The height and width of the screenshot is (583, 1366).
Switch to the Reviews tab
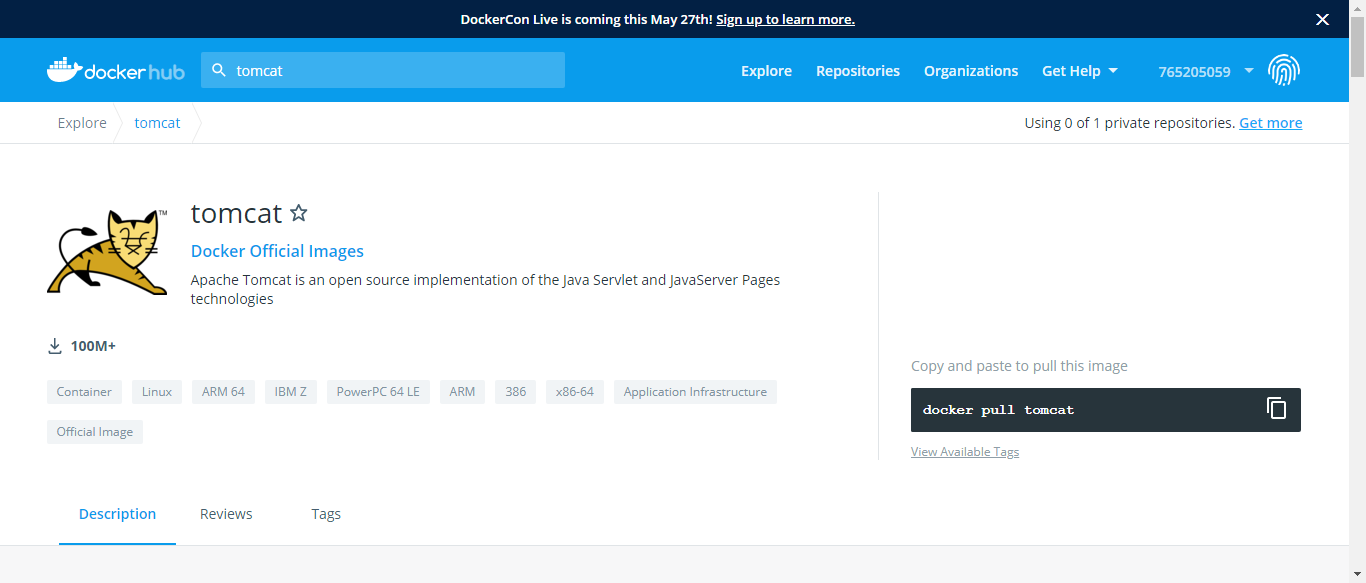225,513
